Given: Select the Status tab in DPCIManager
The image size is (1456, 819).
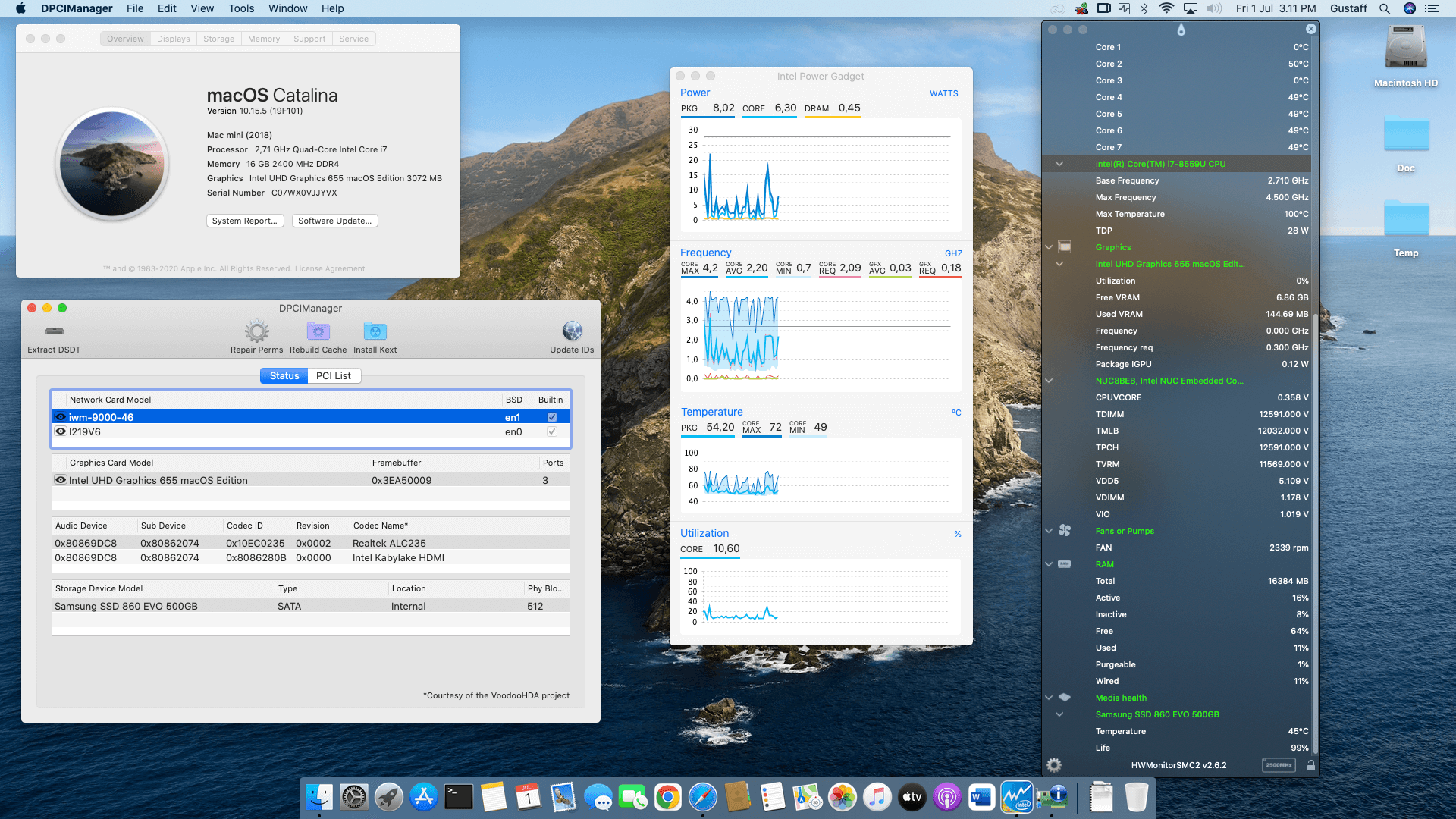Looking at the screenshot, I should pyautogui.click(x=284, y=375).
